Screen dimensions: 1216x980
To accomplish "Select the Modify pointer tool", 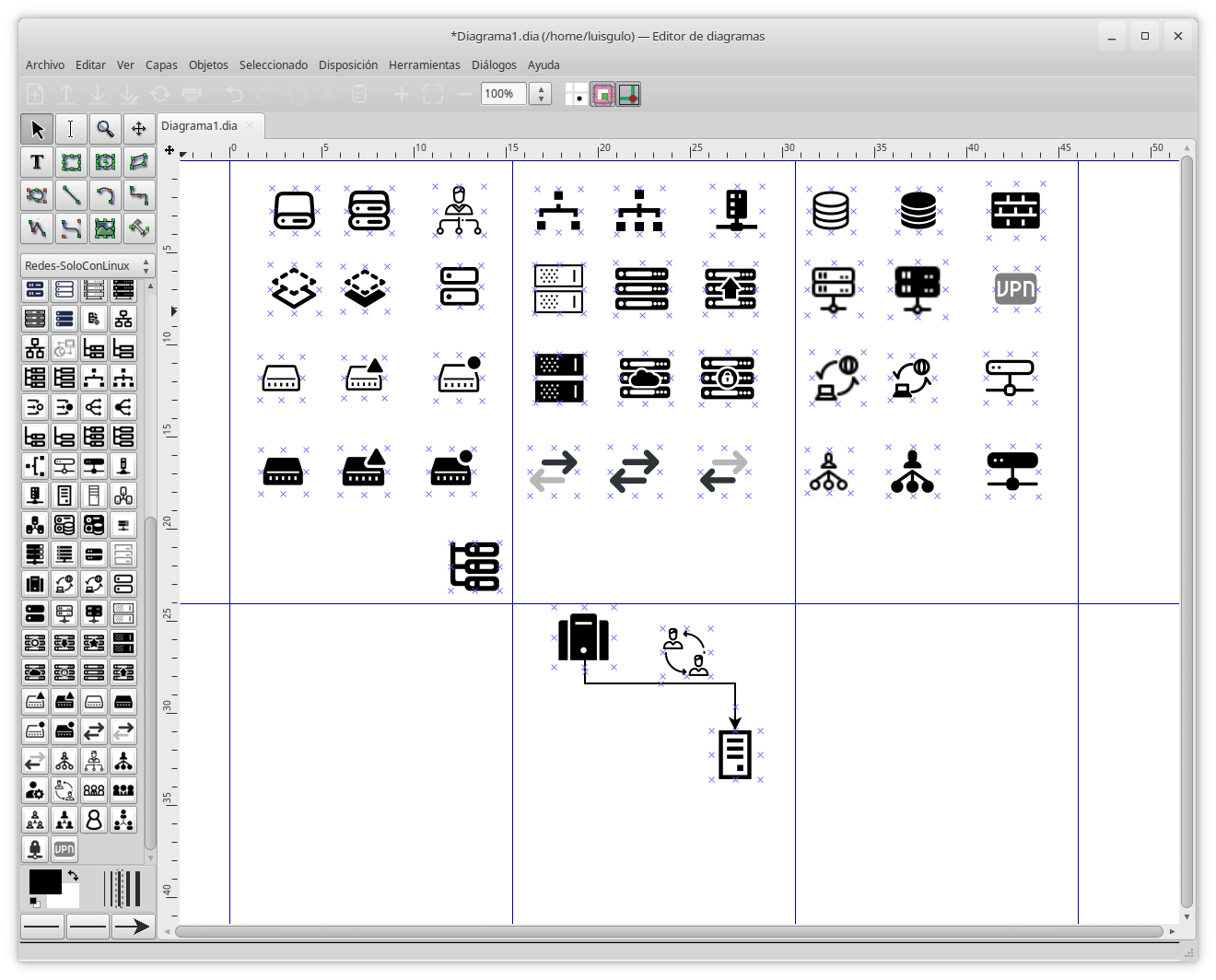I will (37, 129).
